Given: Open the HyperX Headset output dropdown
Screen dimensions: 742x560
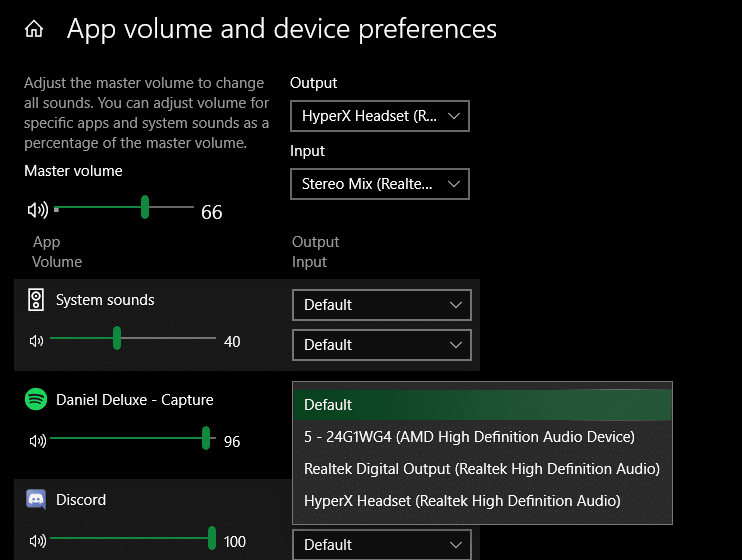Looking at the screenshot, I should (x=380, y=116).
